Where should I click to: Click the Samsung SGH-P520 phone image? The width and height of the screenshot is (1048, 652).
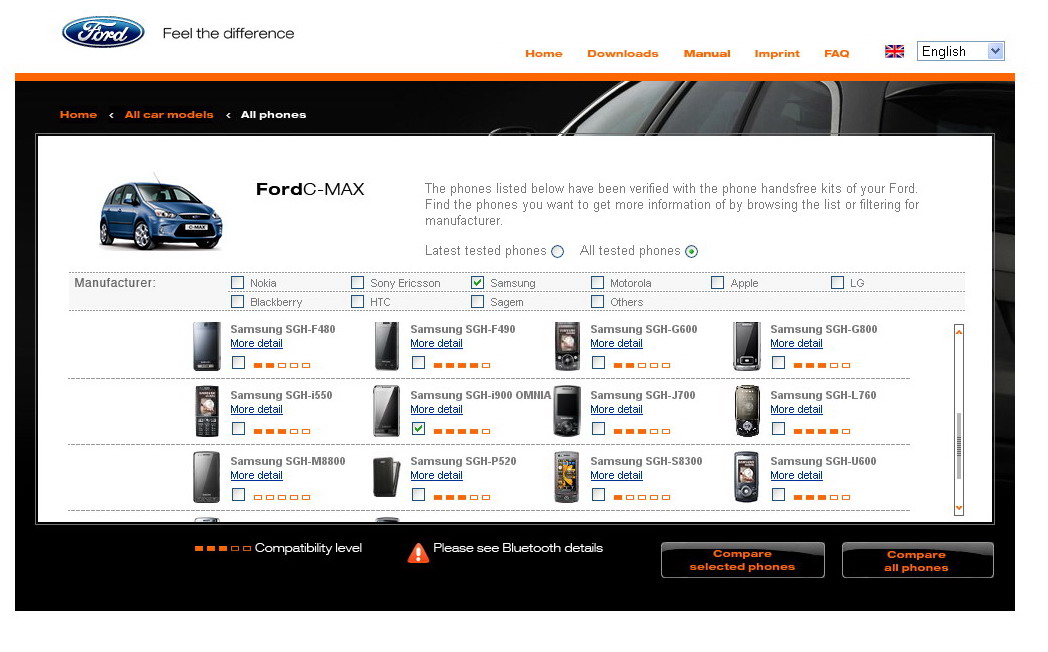(386, 477)
